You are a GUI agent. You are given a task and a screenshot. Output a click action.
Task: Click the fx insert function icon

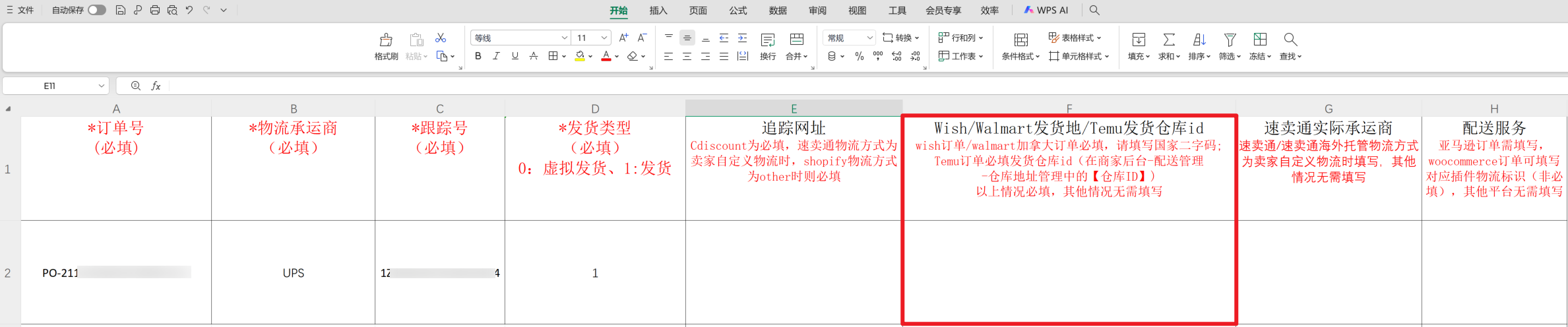[156, 86]
